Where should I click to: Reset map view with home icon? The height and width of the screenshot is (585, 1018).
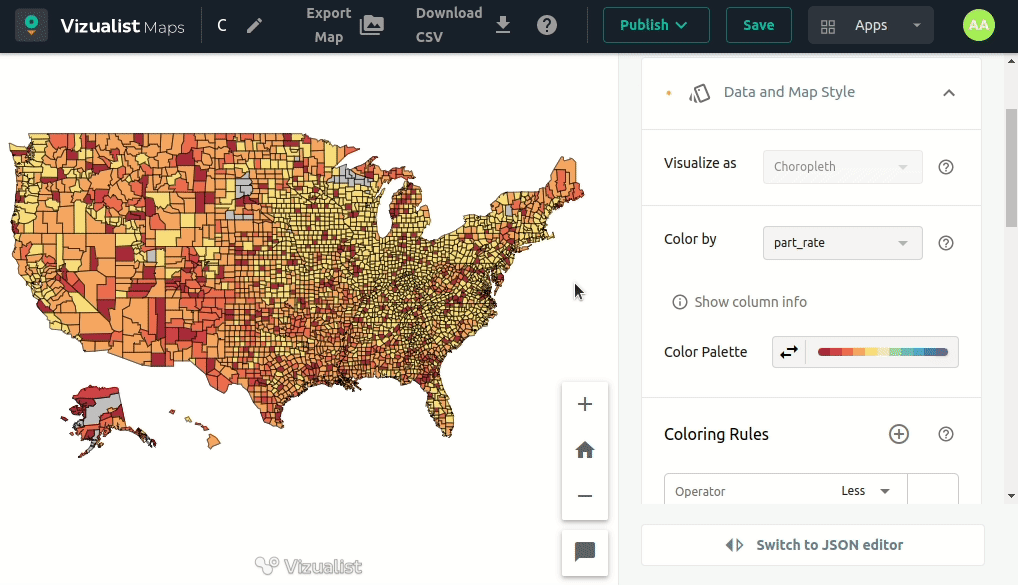(585, 450)
